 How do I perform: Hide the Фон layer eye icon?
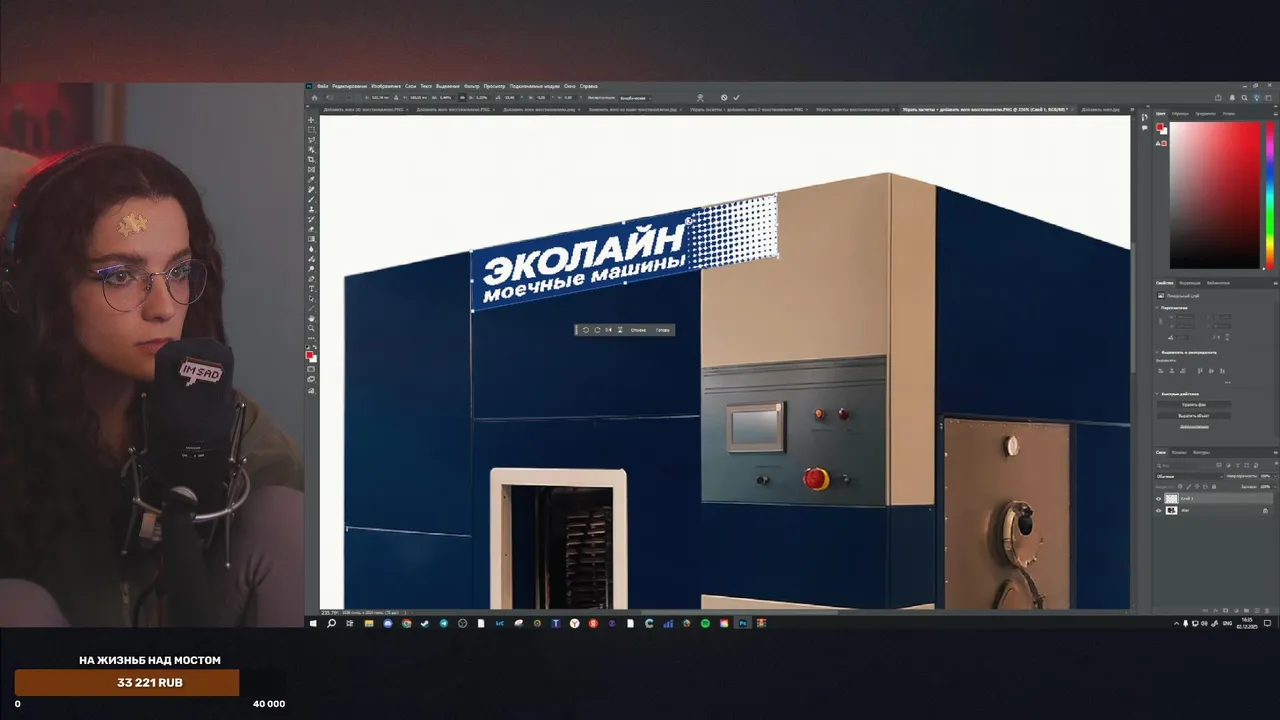click(x=1158, y=510)
